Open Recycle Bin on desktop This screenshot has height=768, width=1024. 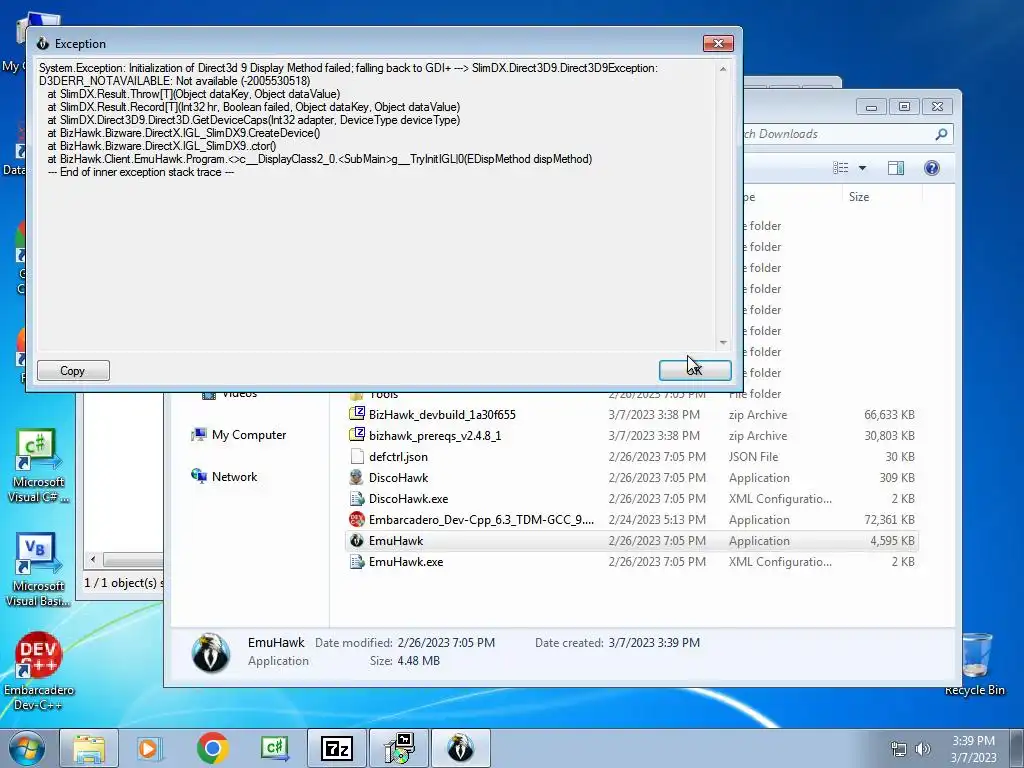pyautogui.click(x=975, y=665)
